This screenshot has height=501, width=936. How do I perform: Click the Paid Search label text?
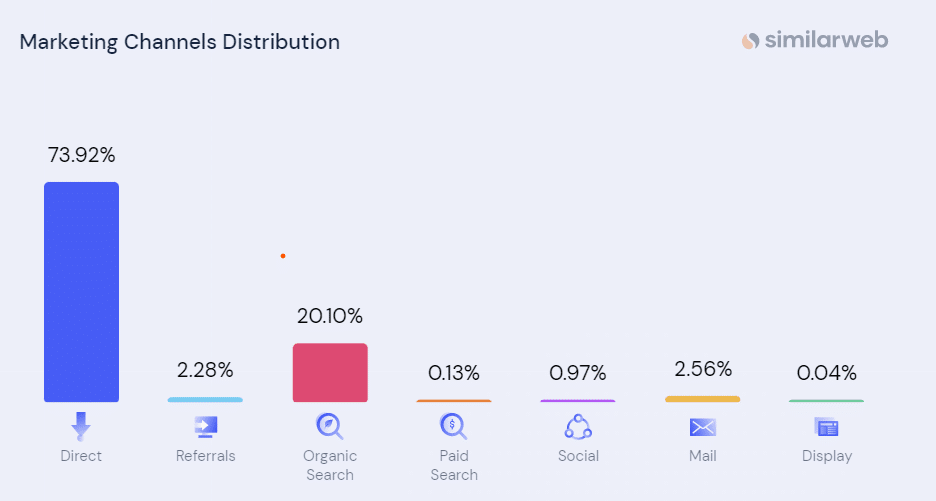(x=454, y=465)
